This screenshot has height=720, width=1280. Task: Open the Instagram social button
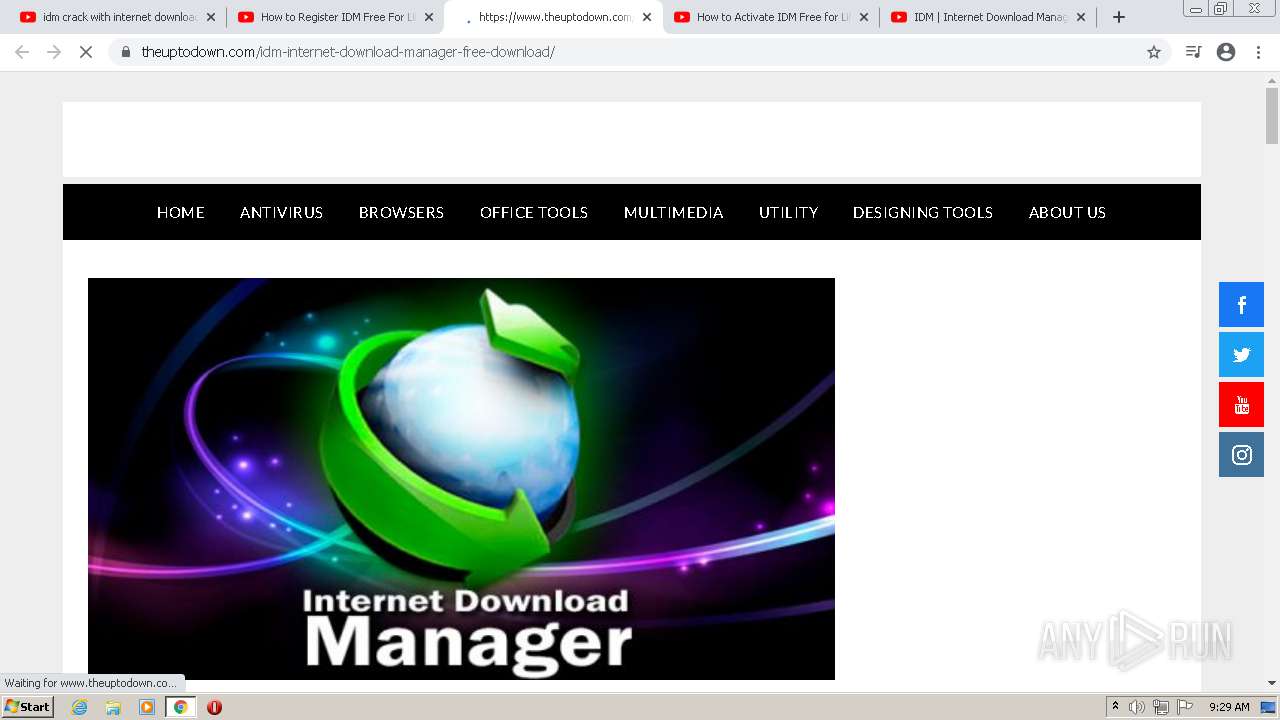[x=1241, y=455]
